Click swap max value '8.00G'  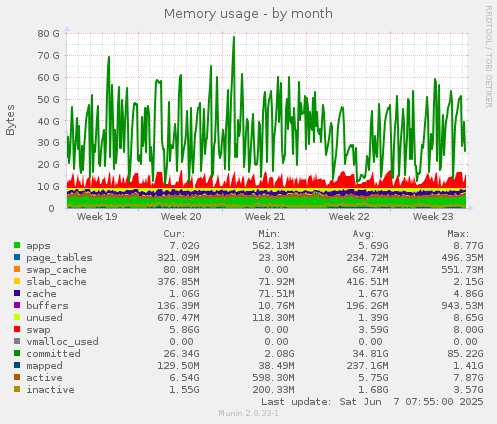[468, 330]
